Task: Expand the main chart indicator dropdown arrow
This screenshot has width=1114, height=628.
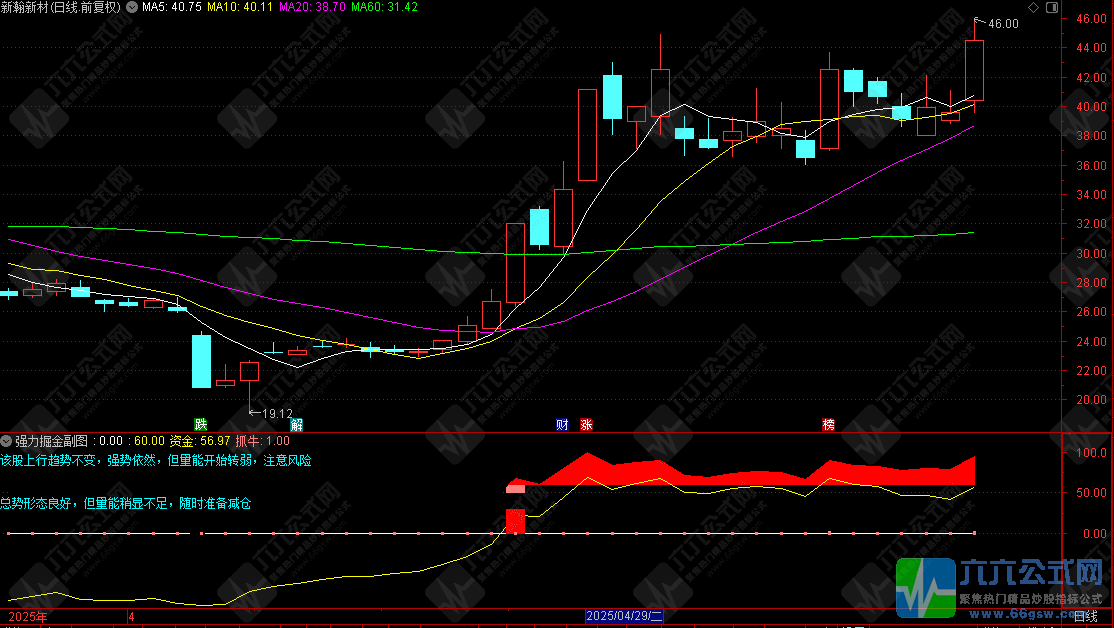Action: point(133,7)
